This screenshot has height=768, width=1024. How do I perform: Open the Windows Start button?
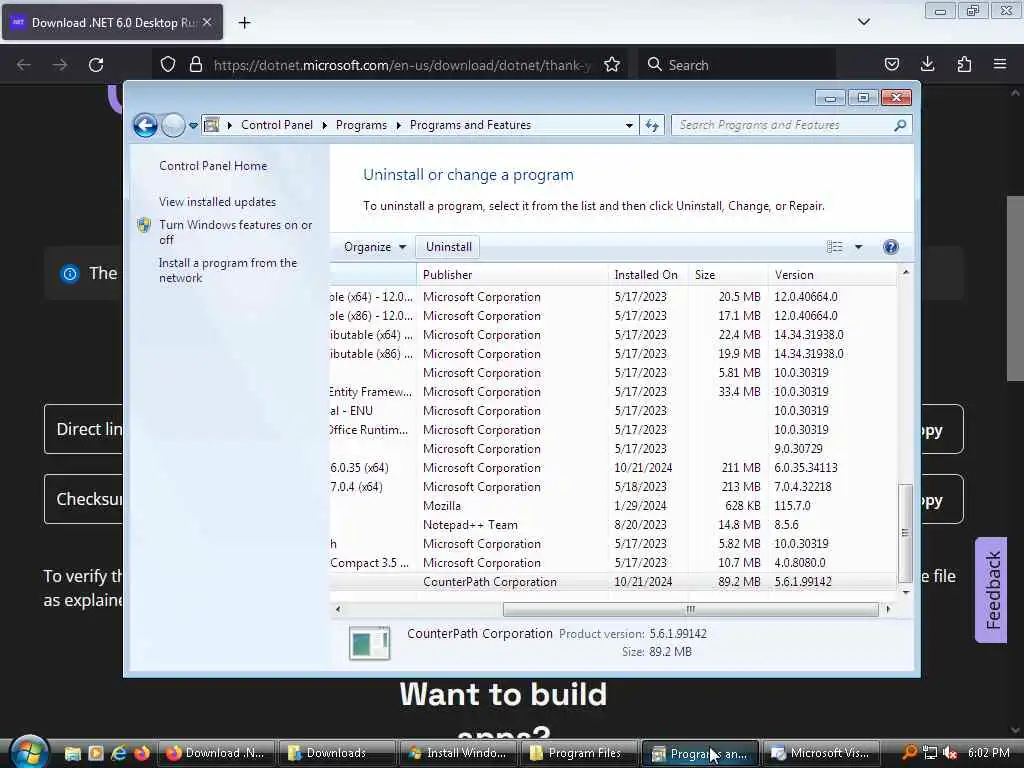28,751
